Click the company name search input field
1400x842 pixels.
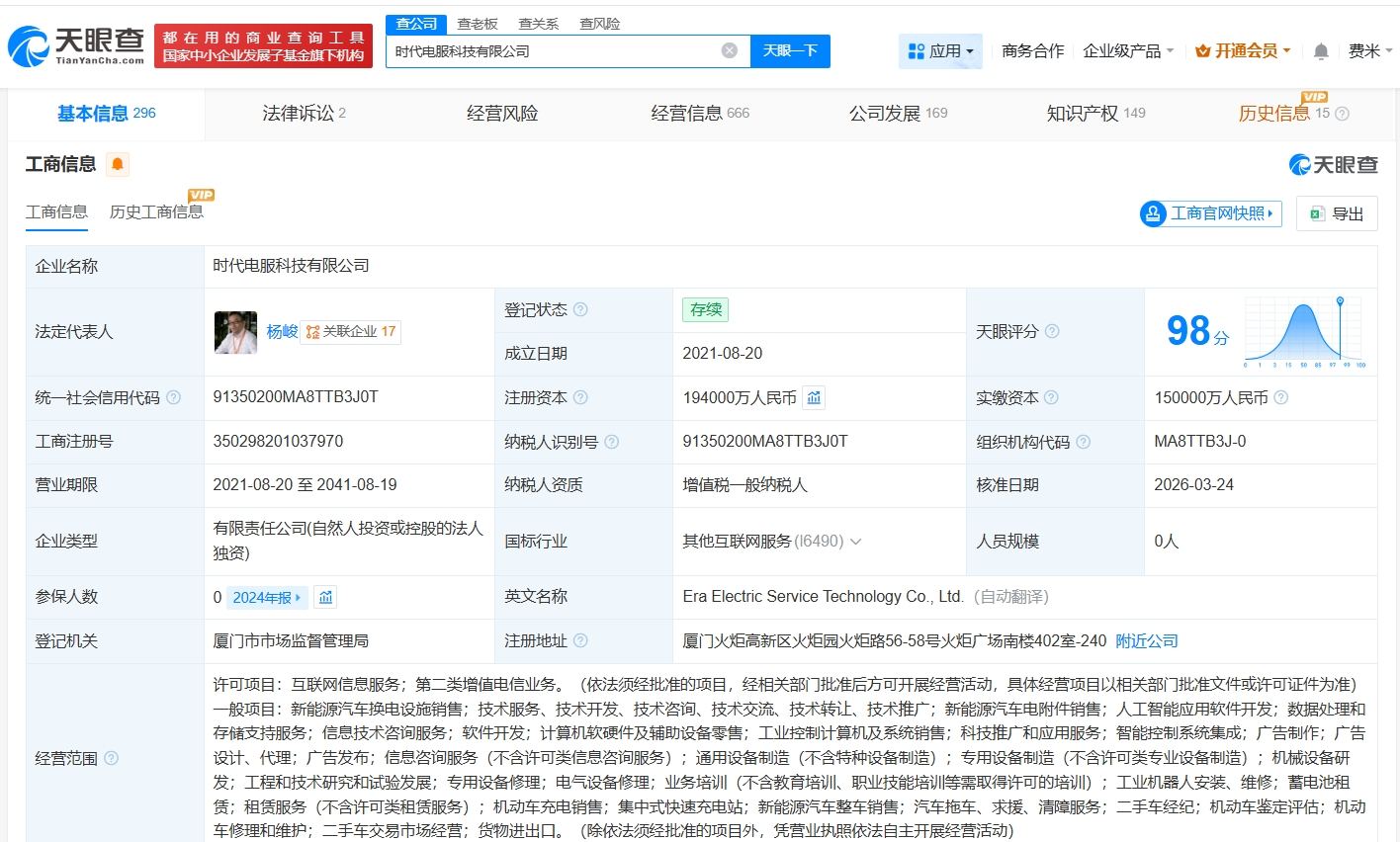(x=554, y=50)
